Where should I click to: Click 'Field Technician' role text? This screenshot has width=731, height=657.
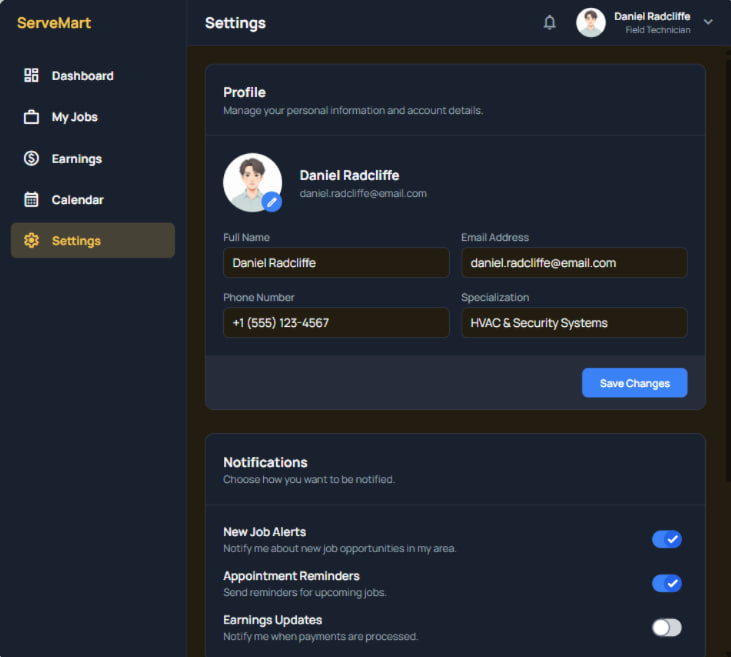click(657, 30)
